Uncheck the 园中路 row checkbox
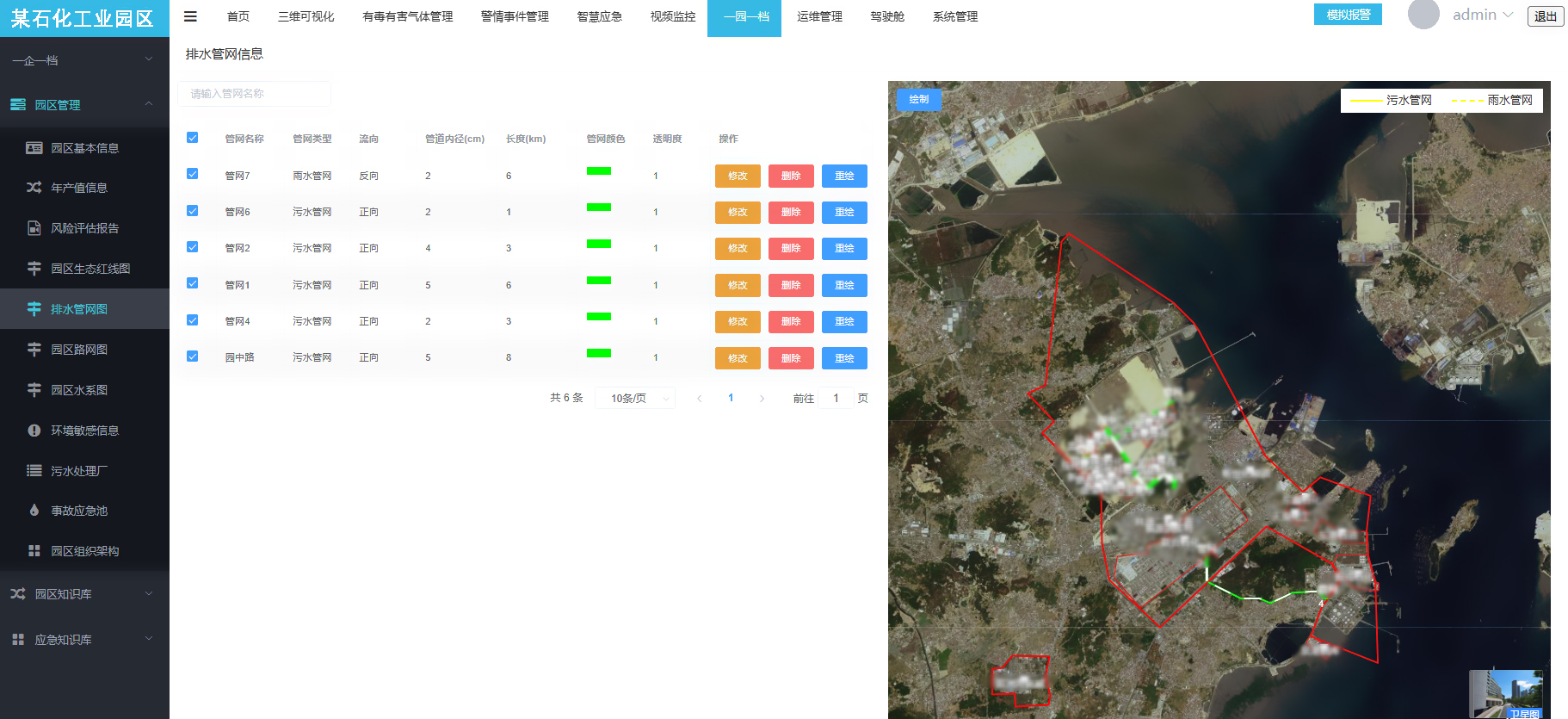Screen dimensions: 1568x719 (193, 356)
